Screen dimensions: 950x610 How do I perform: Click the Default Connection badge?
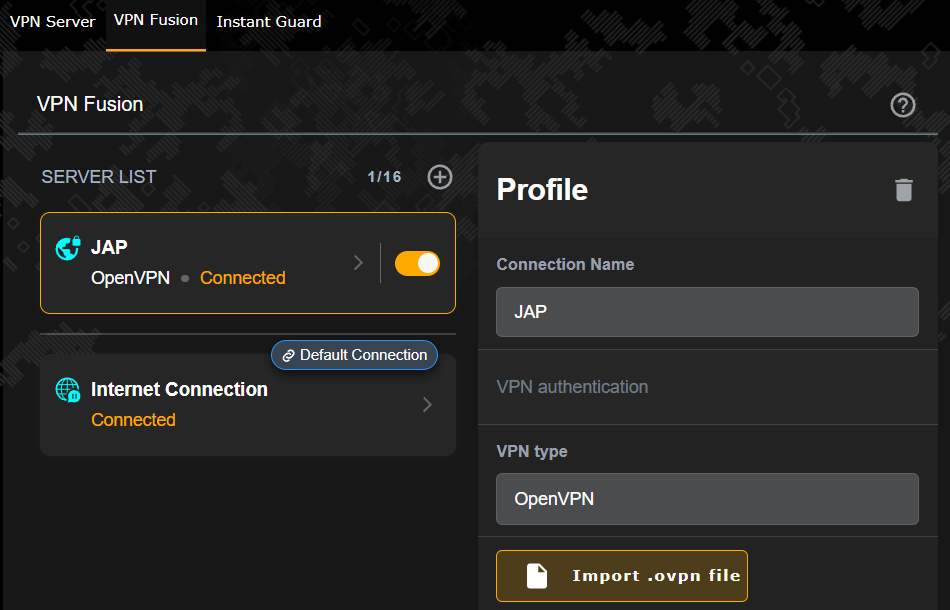(x=354, y=355)
